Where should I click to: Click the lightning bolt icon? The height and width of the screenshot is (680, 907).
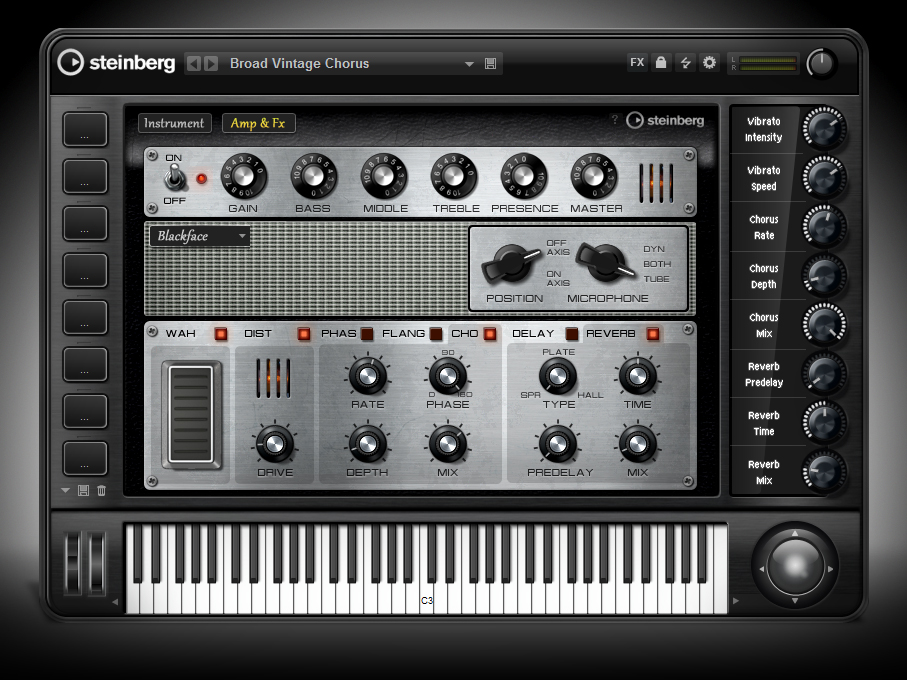(685, 62)
